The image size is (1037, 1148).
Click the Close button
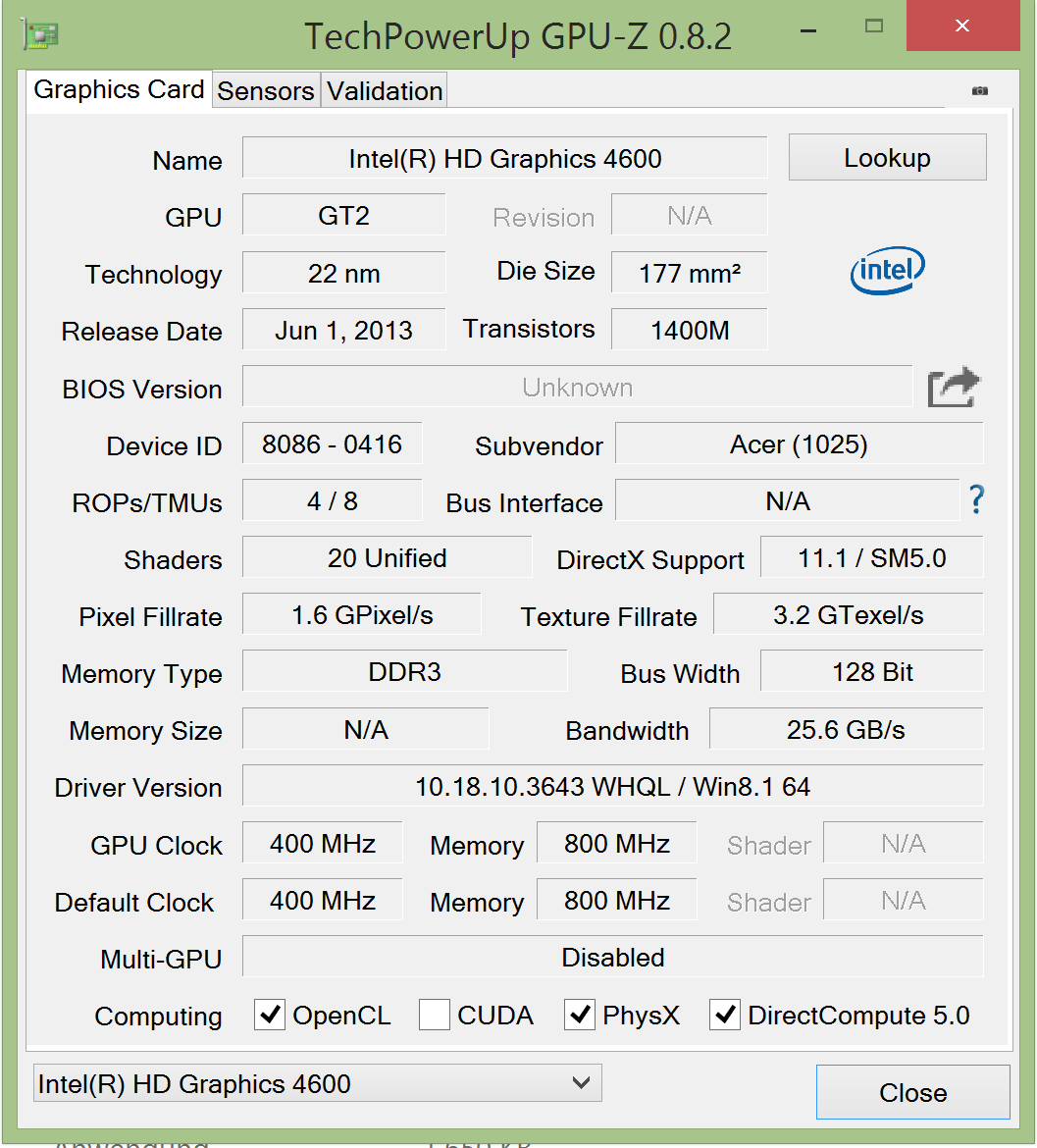[912, 1092]
